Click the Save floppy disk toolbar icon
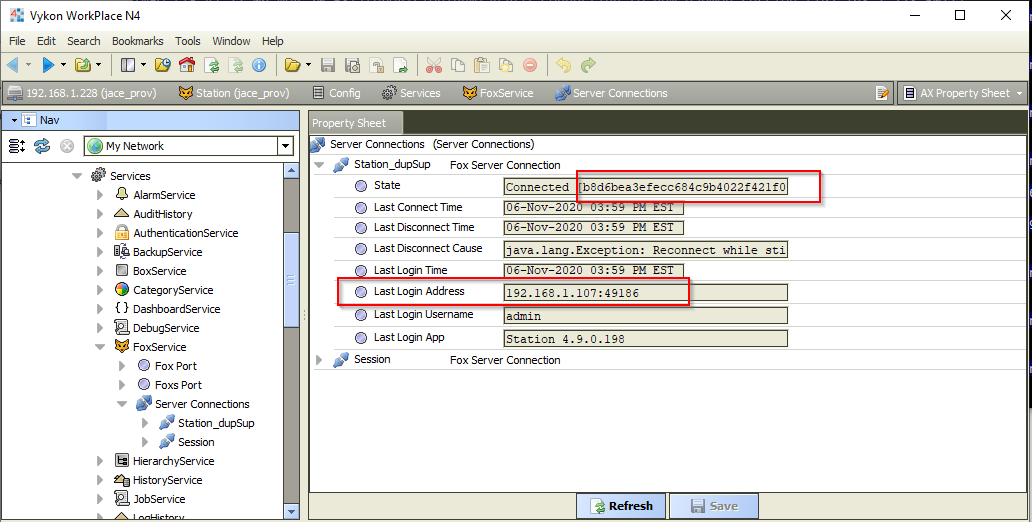The height and width of the screenshot is (522, 1032). click(x=328, y=65)
